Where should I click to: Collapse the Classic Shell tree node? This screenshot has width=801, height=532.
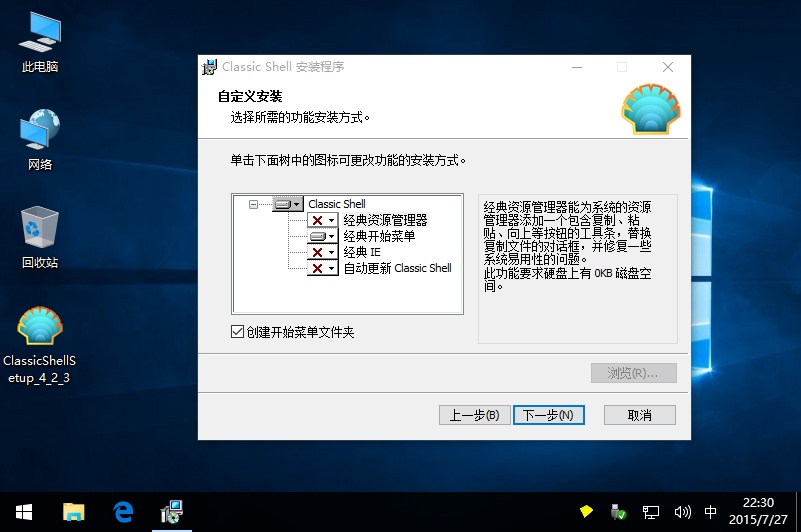click(x=253, y=204)
